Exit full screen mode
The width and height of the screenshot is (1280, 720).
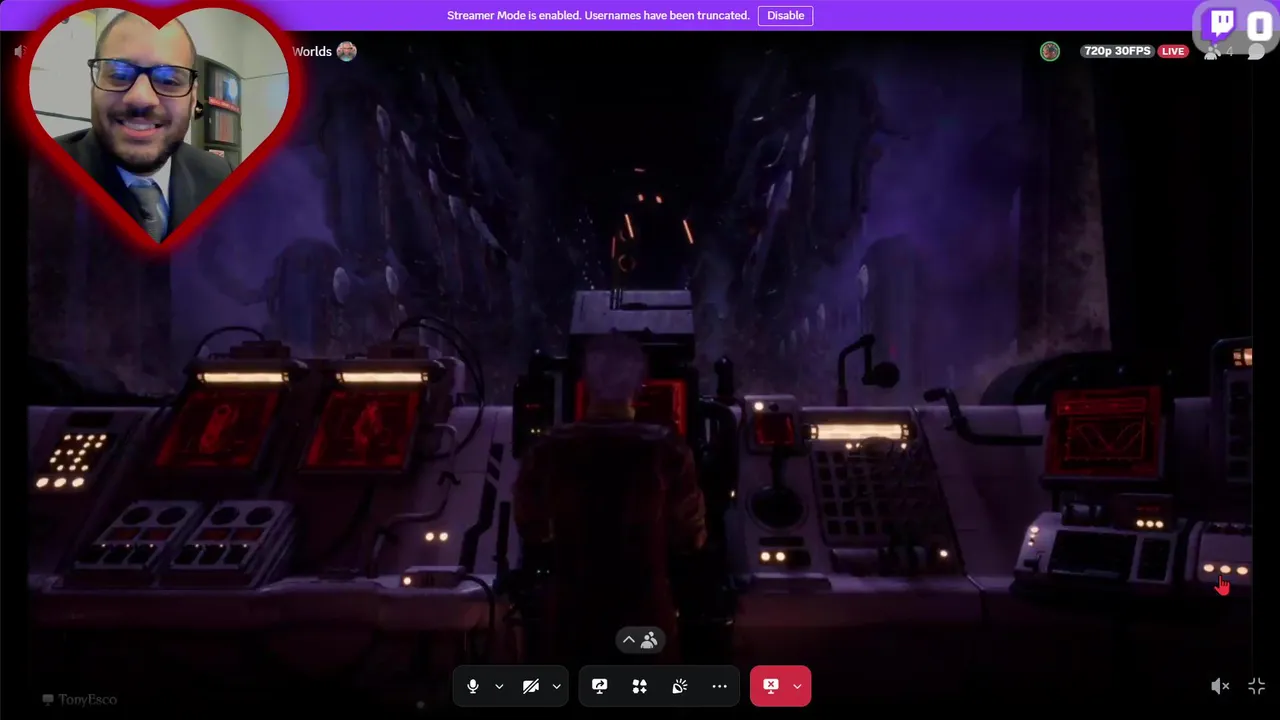1257,686
